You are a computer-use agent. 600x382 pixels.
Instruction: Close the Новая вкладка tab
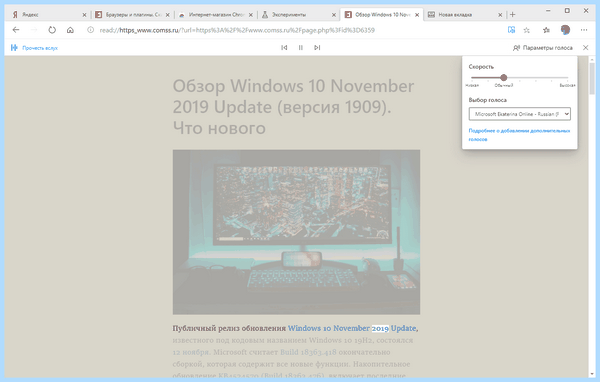500,15
